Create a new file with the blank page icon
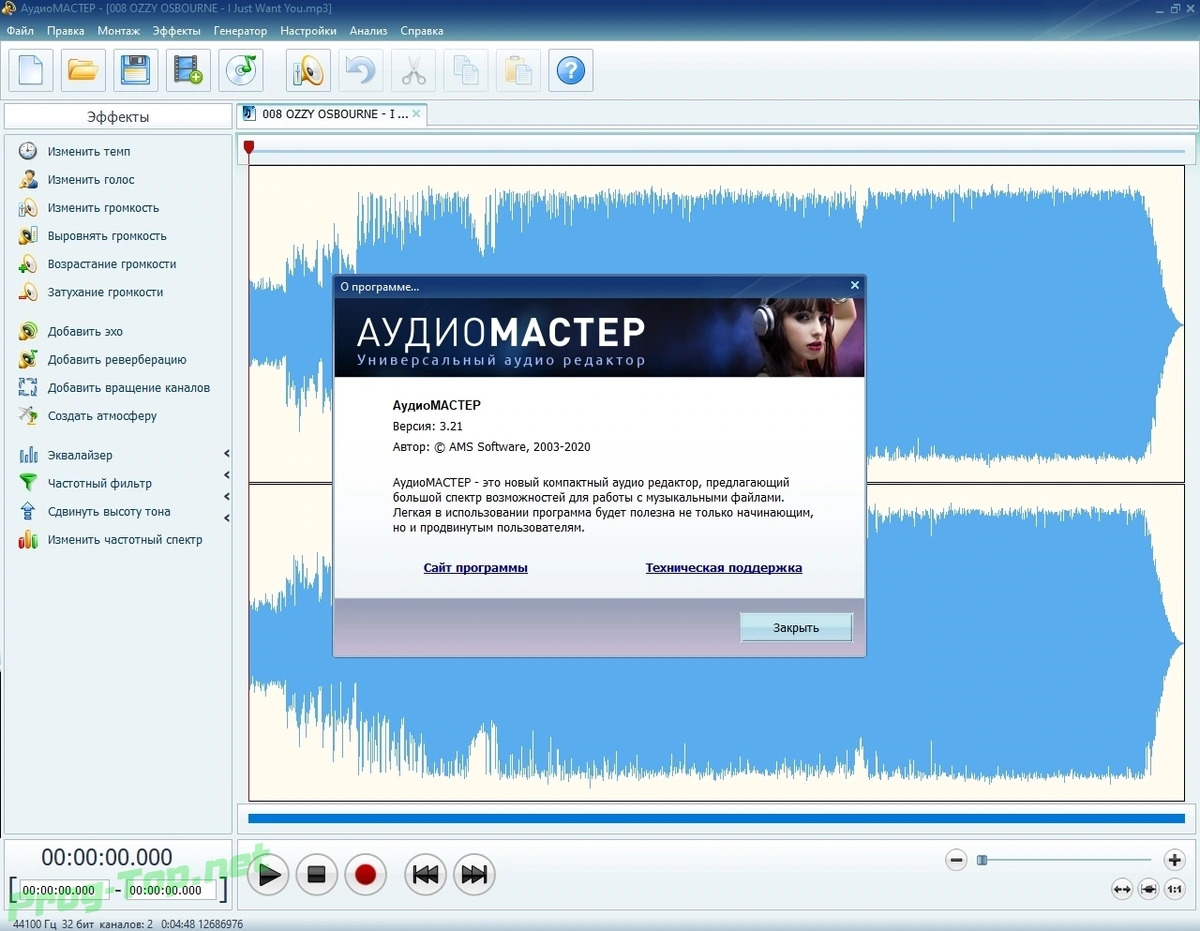The height and width of the screenshot is (931, 1200). tap(30, 70)
